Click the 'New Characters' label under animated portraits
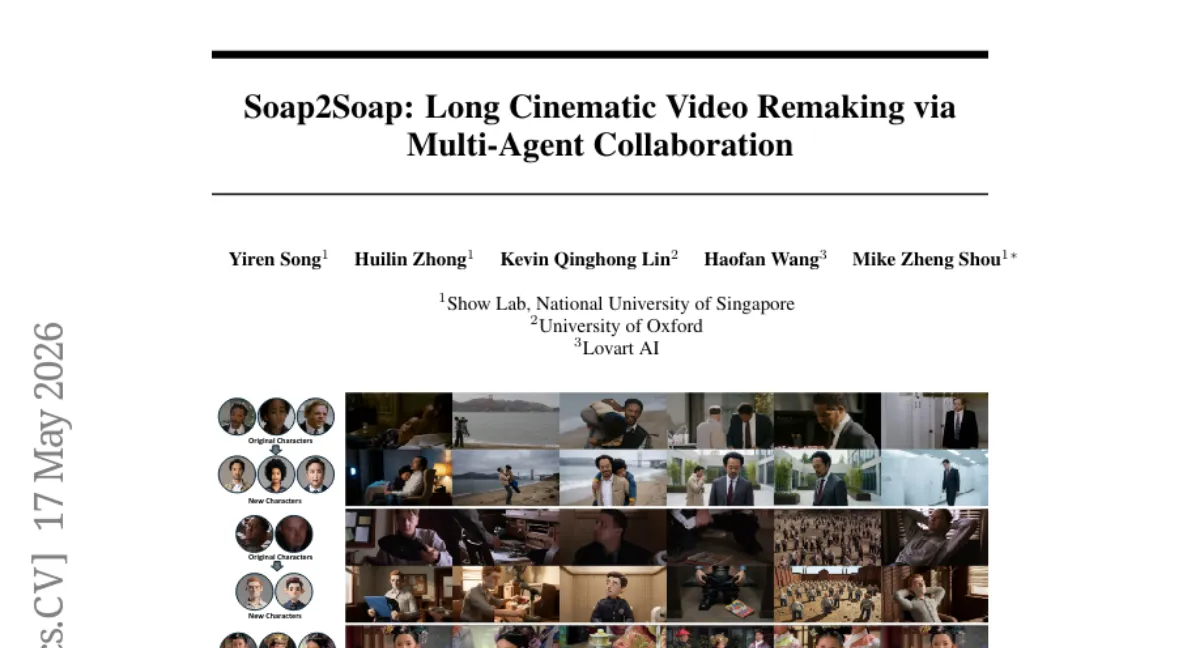Screen dimensions: 1200x648 pos(275,616)
